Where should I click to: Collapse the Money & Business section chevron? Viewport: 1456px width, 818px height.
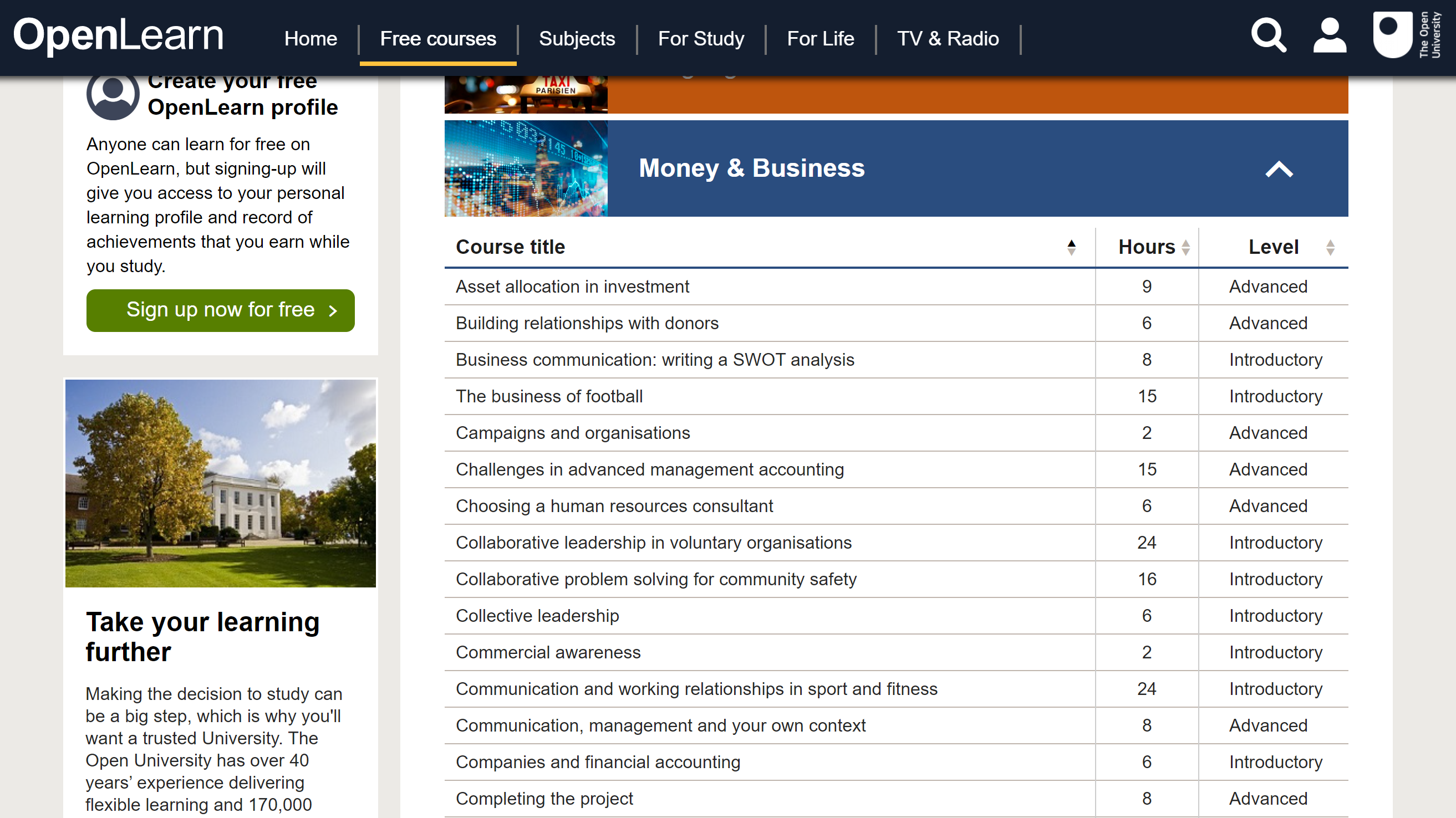click(x=1279, y=169)
